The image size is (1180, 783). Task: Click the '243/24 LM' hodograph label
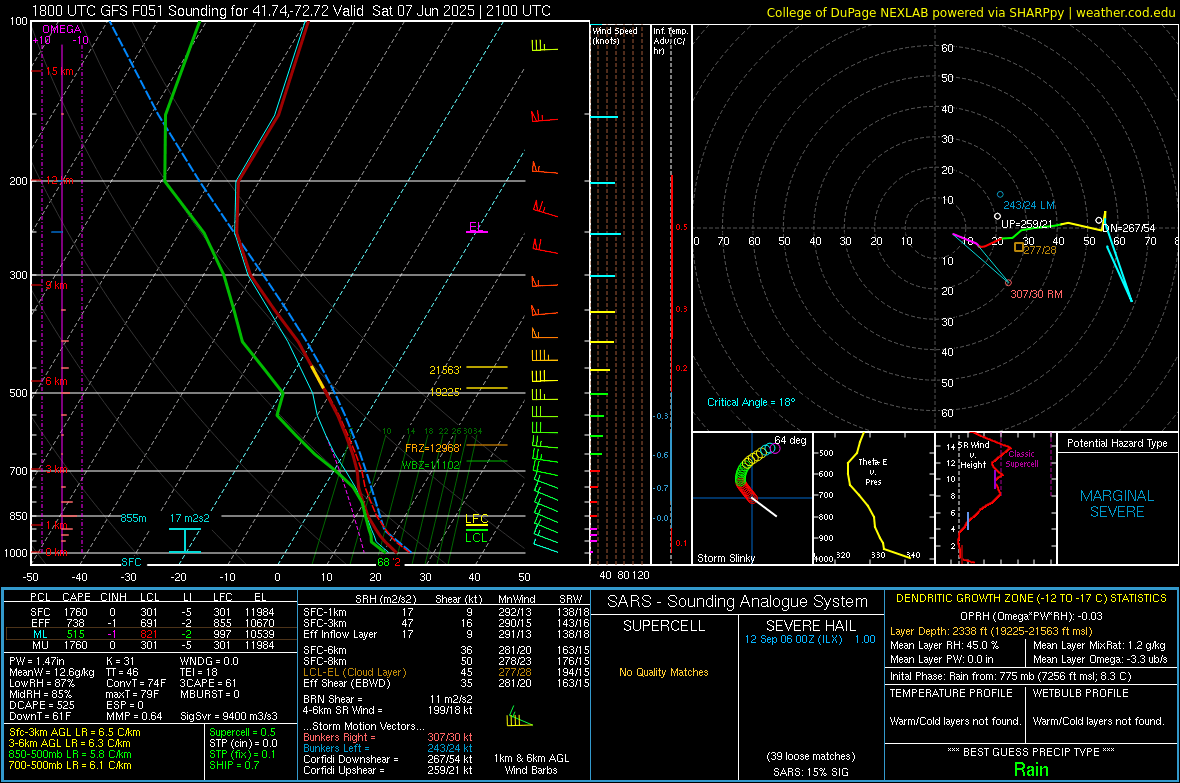tap(1029, 206)
